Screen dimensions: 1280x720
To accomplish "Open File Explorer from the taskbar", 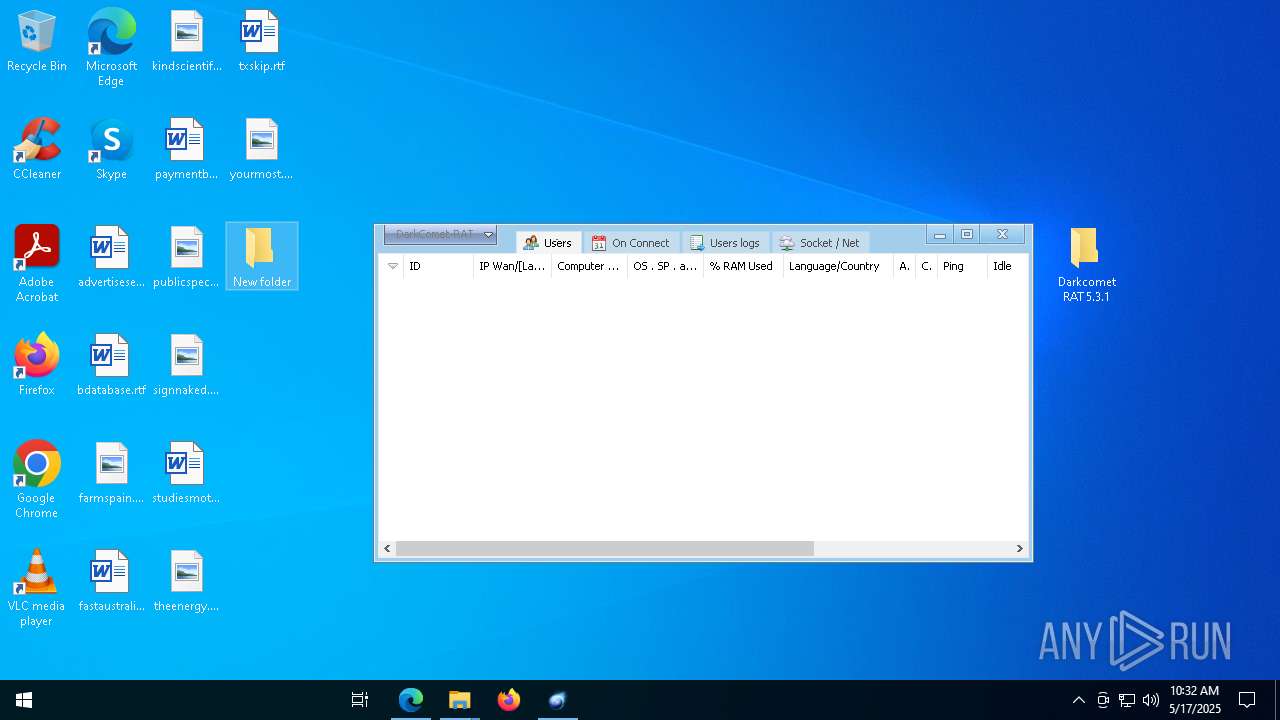I will [x=460, y=700].
